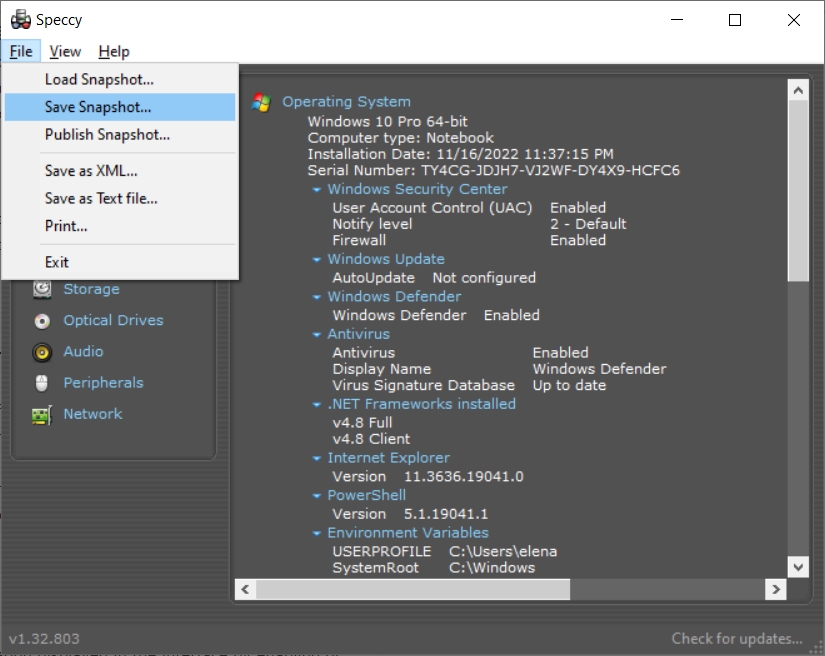The width and height of the screenshot is (825, 656).
Task: Collapse the Windows Update node
Action: [316, 259]
